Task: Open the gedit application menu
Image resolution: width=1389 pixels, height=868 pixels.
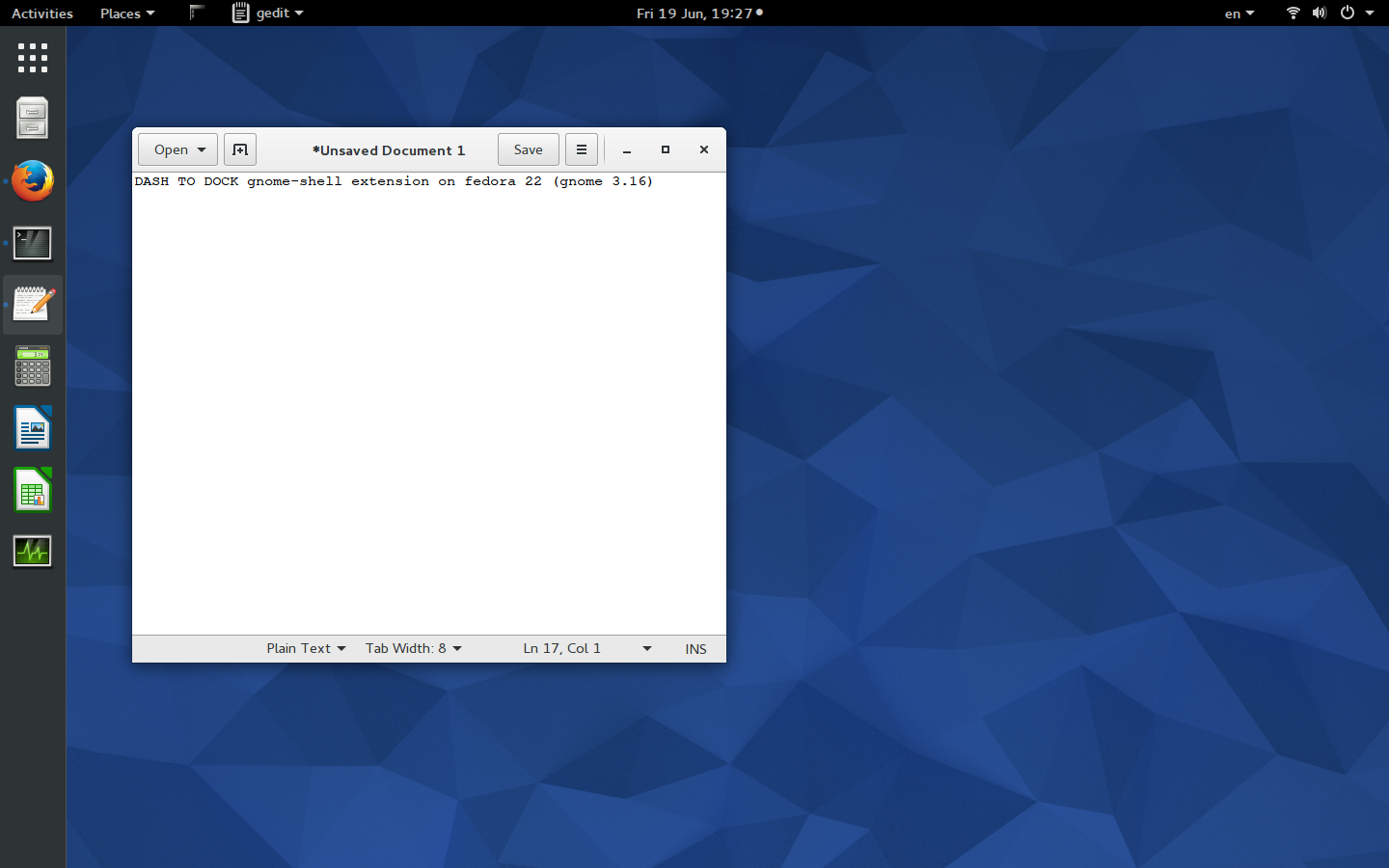Action: tap(268, 14)
